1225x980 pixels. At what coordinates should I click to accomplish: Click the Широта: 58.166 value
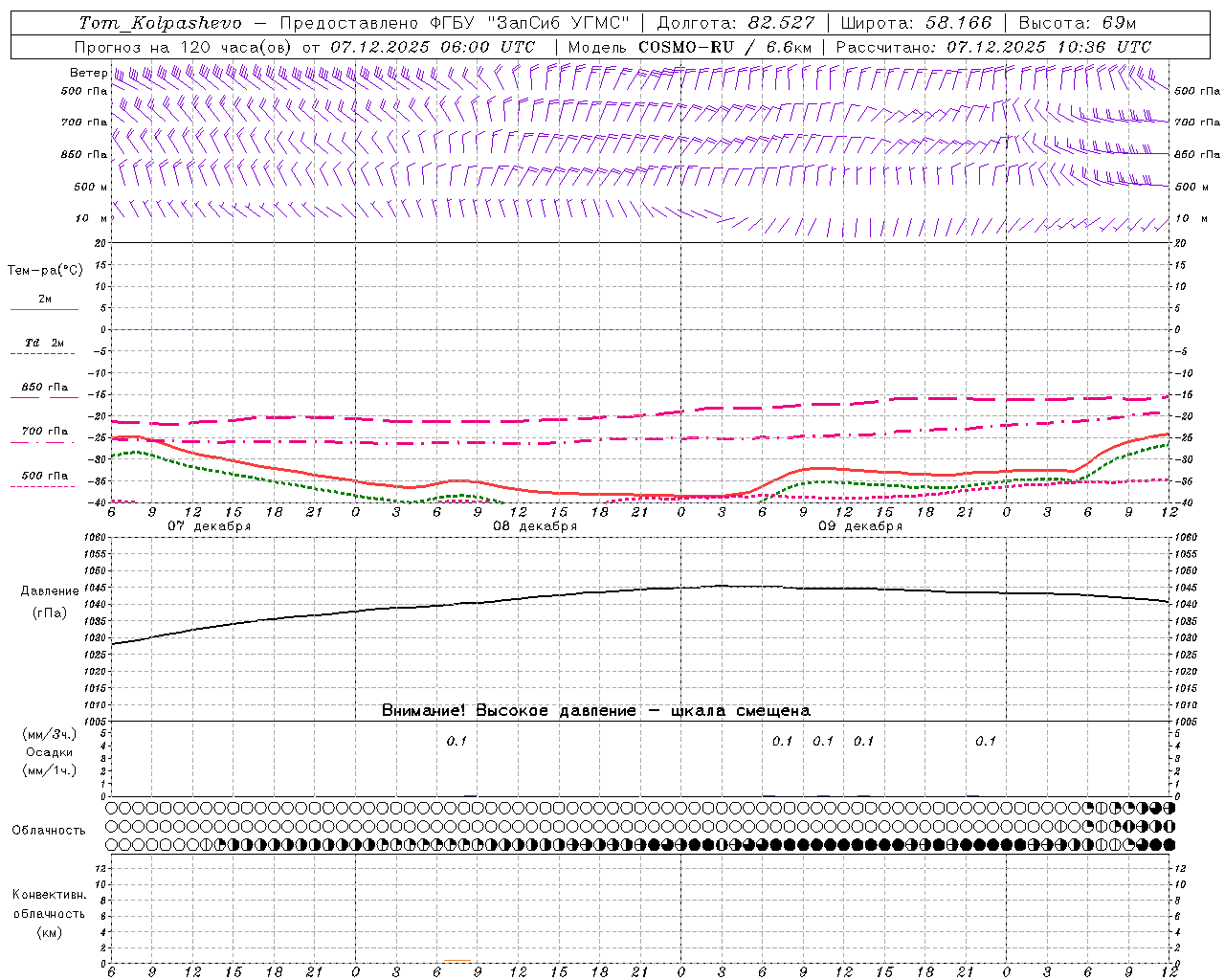pos(917,23)
